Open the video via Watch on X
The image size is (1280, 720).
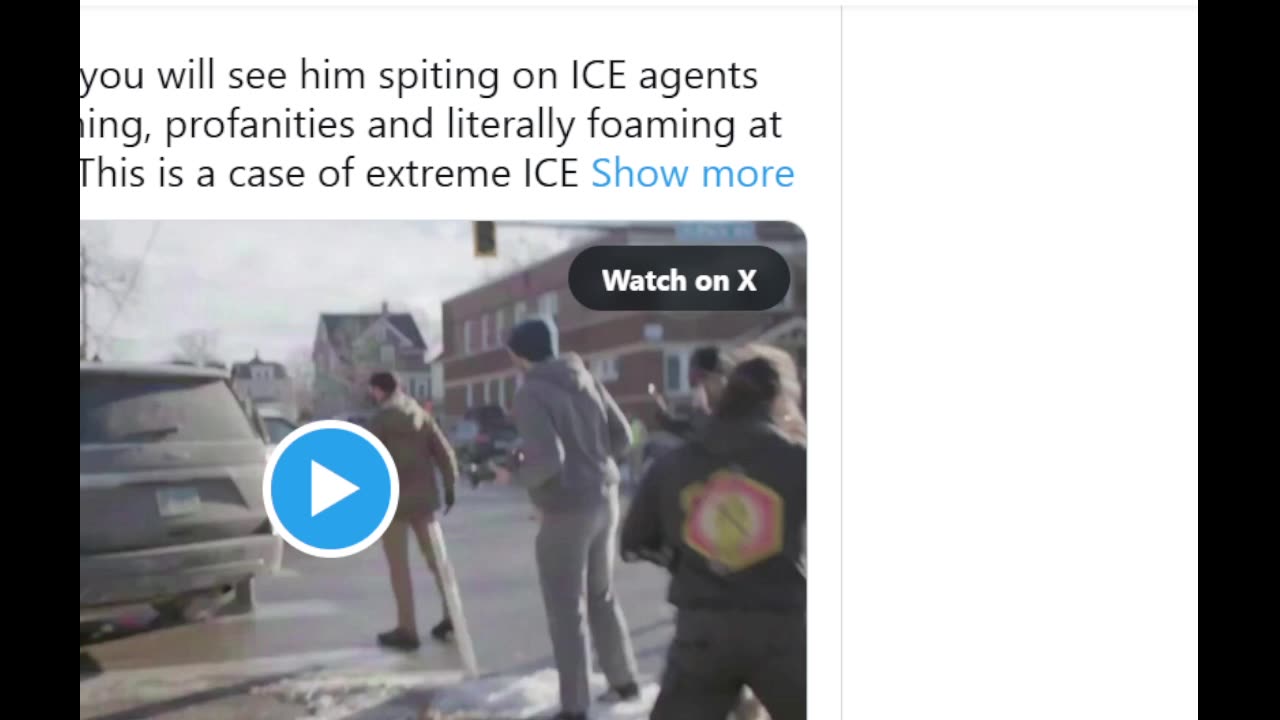pos(679,280)
